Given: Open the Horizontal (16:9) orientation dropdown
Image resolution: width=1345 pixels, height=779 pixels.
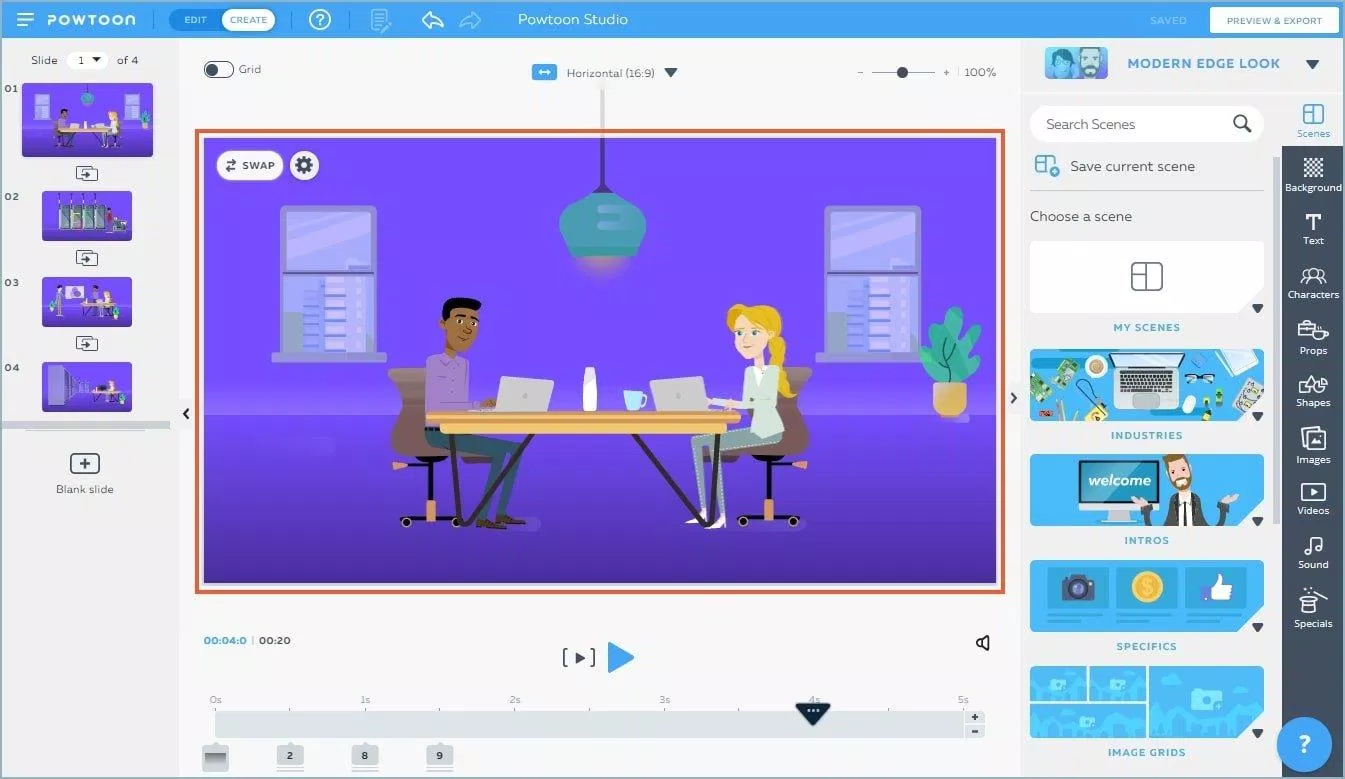Looking at the screenshot, I should tap(670, 70).
